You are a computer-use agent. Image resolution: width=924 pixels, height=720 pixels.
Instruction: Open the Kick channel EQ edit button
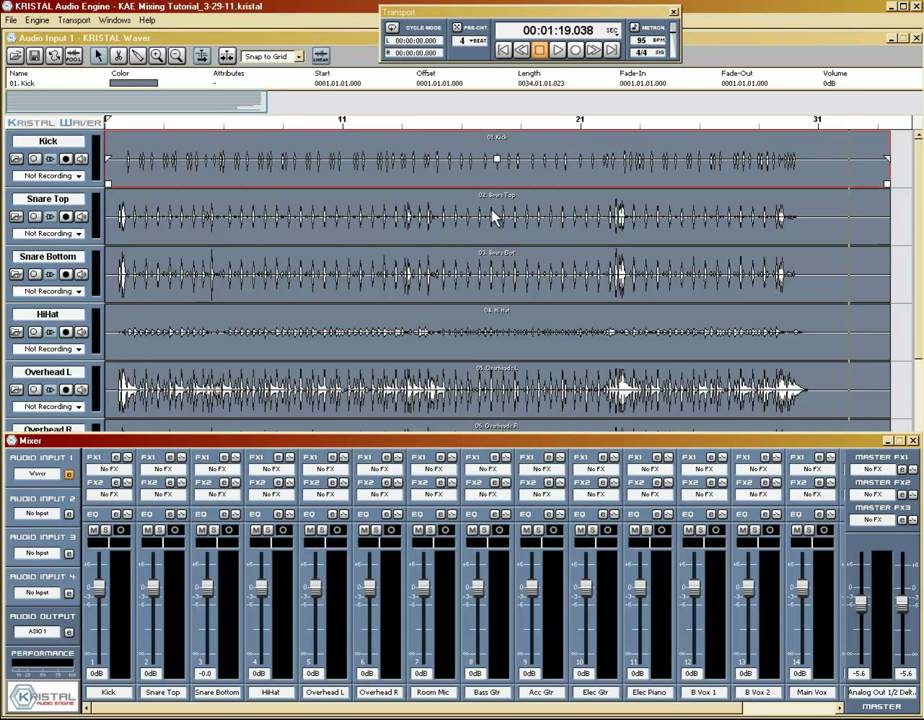coord(116,514)
